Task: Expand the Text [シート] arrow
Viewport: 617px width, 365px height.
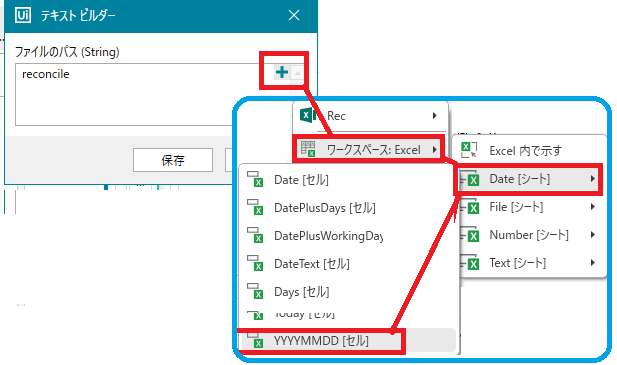Action: click(593, 263)
